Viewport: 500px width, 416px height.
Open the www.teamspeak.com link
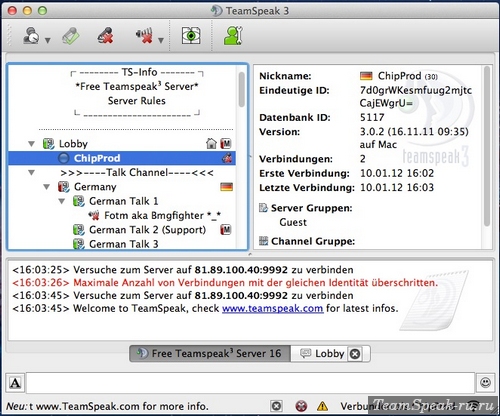click(273, 308)
